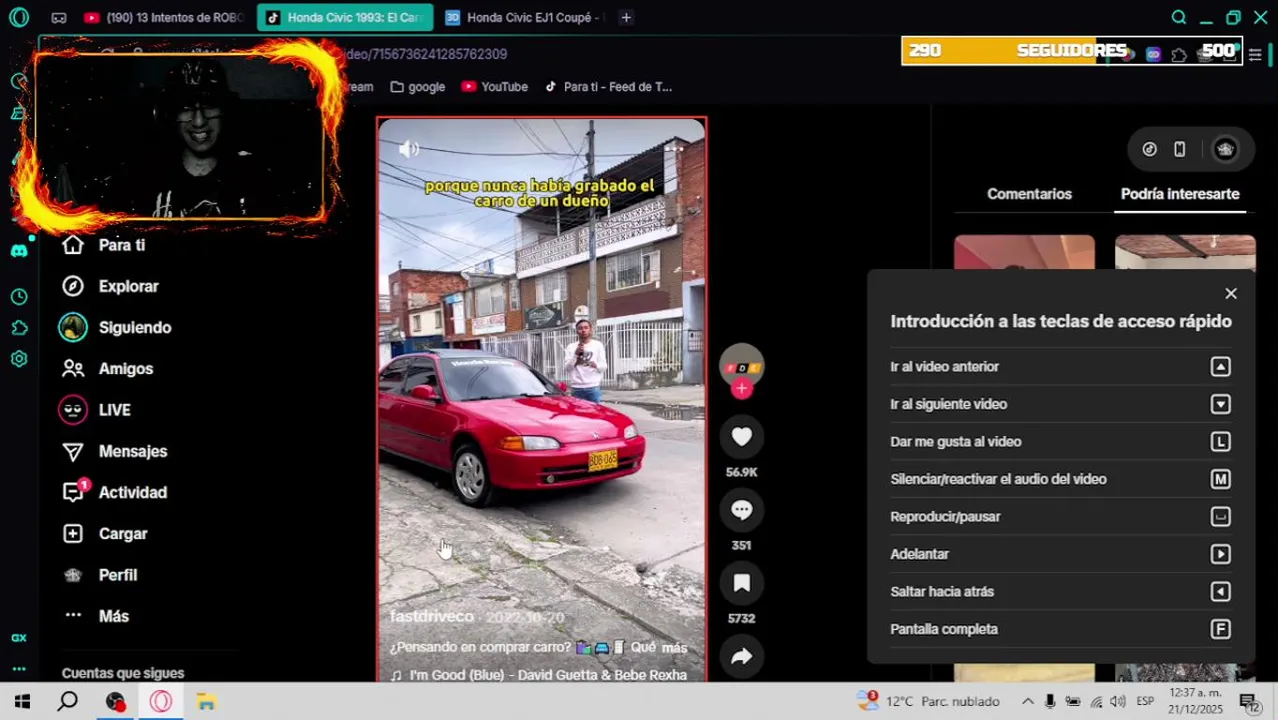Select the Honda Civic 1993 TikTok tab
This screenshot has height=720, width=1278.
click(x=345, y=17)
